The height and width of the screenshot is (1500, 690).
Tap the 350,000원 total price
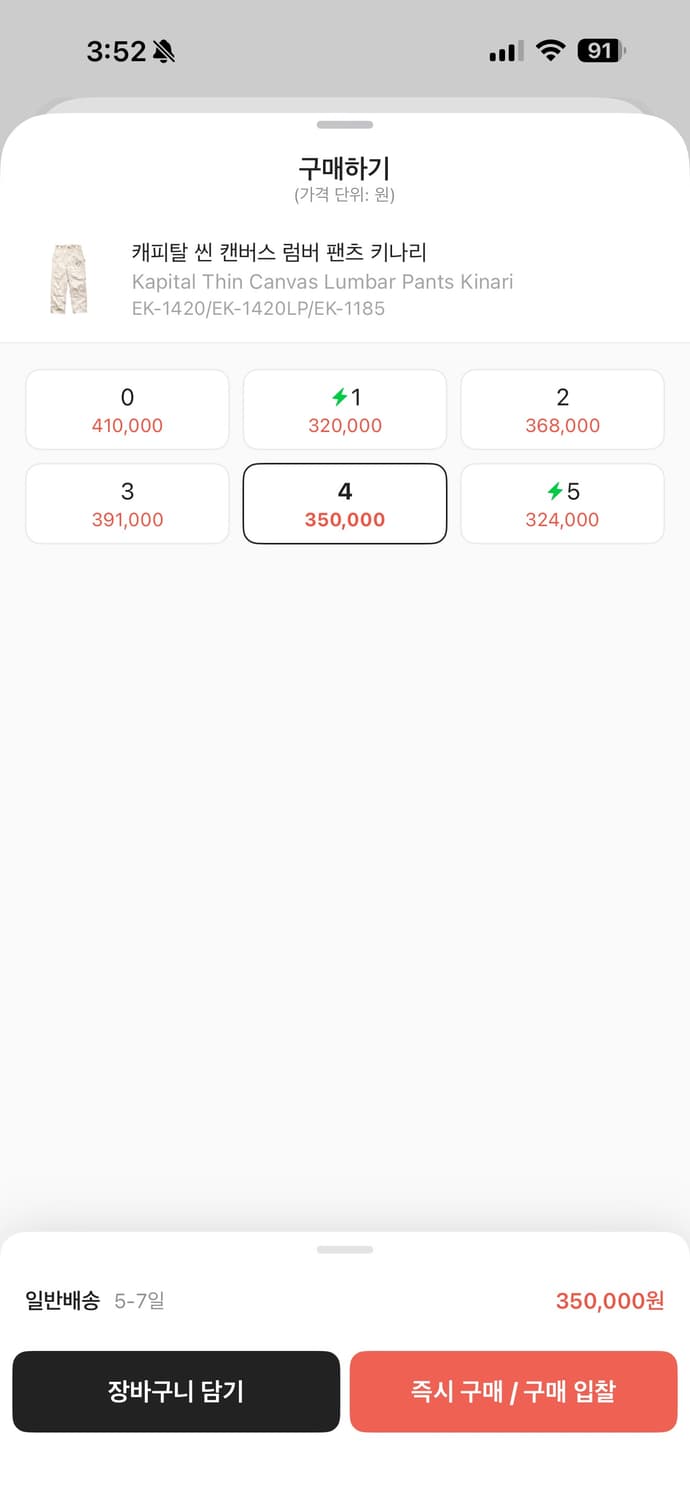pyautogui.click(x=609, y=1301)
